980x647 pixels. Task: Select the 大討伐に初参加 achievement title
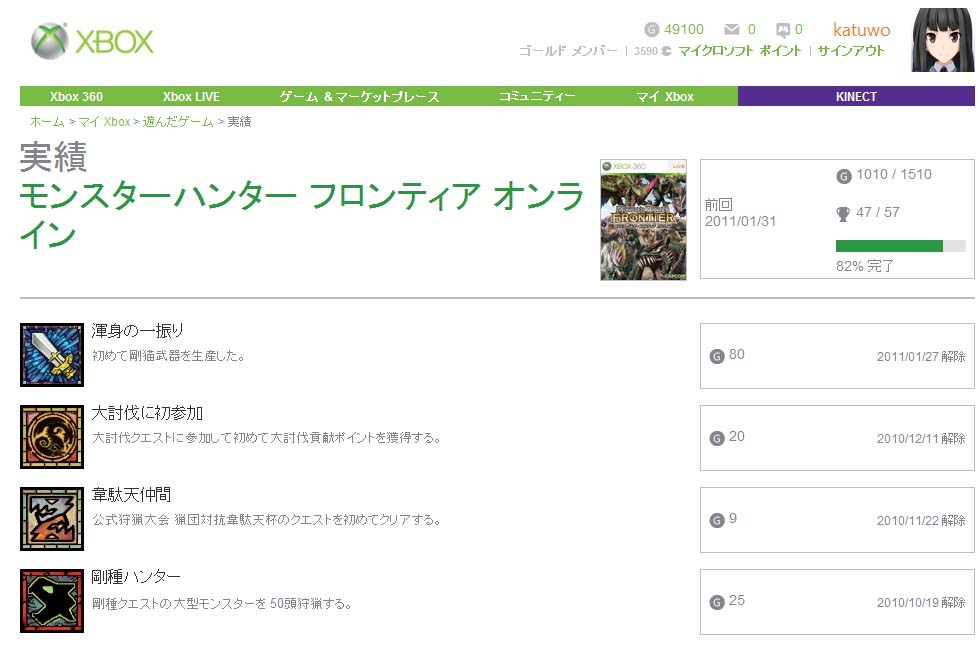(x=147, y=413)
